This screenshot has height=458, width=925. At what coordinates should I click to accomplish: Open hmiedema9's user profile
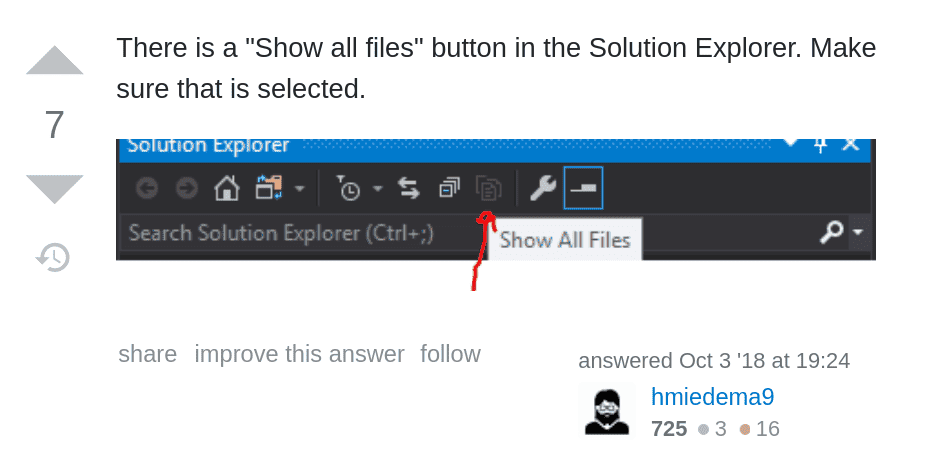712,397
